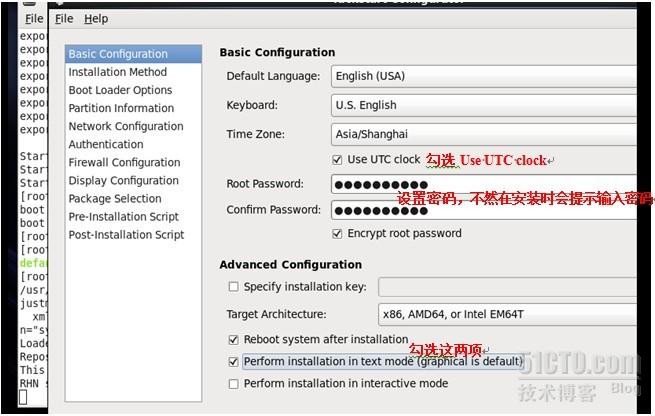Change the Time Zone combo box

tap(484, 134)
